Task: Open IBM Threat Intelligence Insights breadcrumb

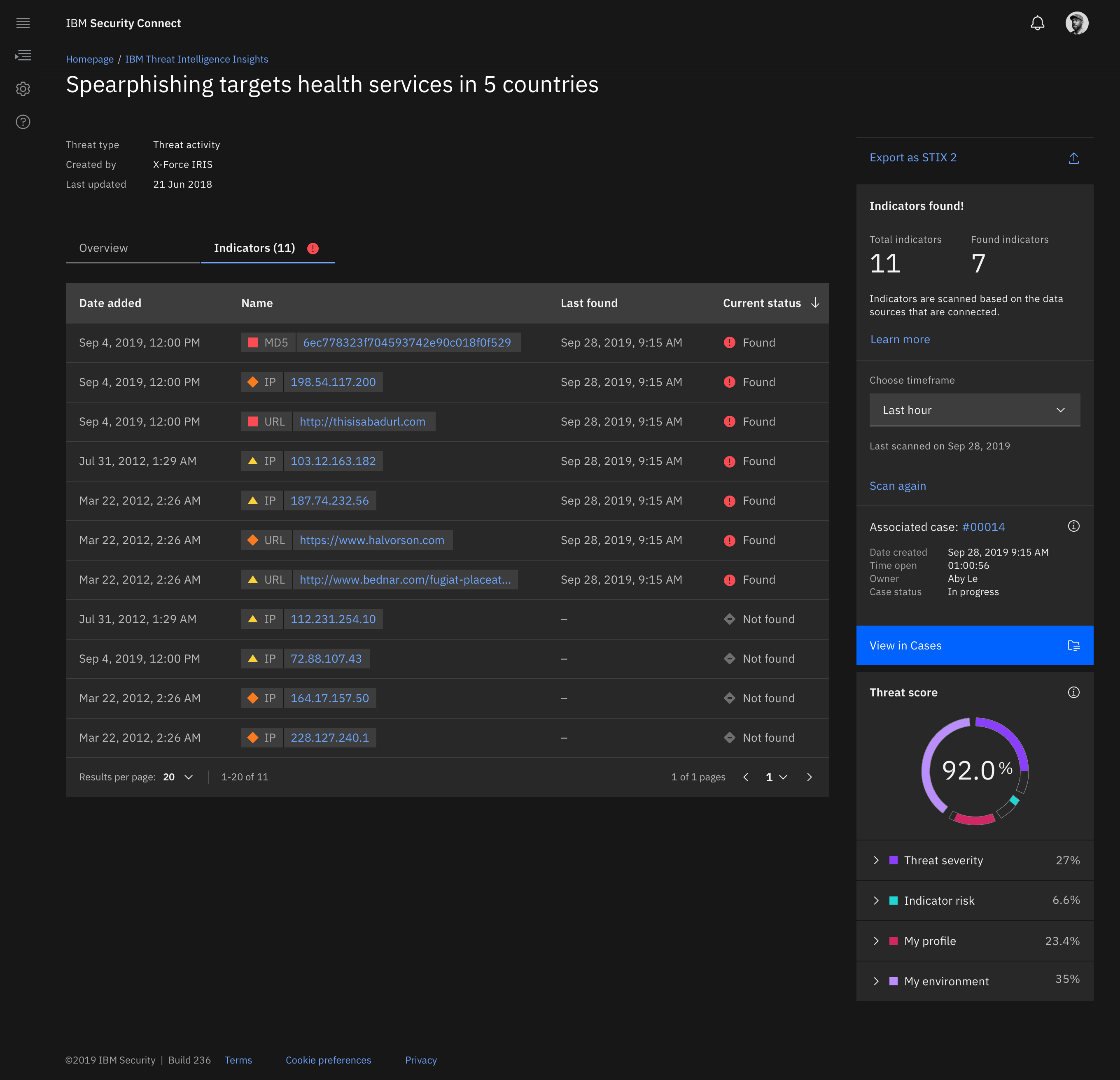Action: [x=196, y=59]
